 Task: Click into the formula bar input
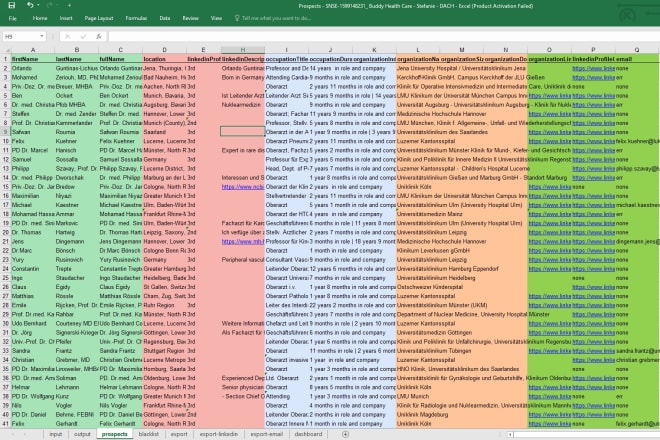(x=383, y=37)
